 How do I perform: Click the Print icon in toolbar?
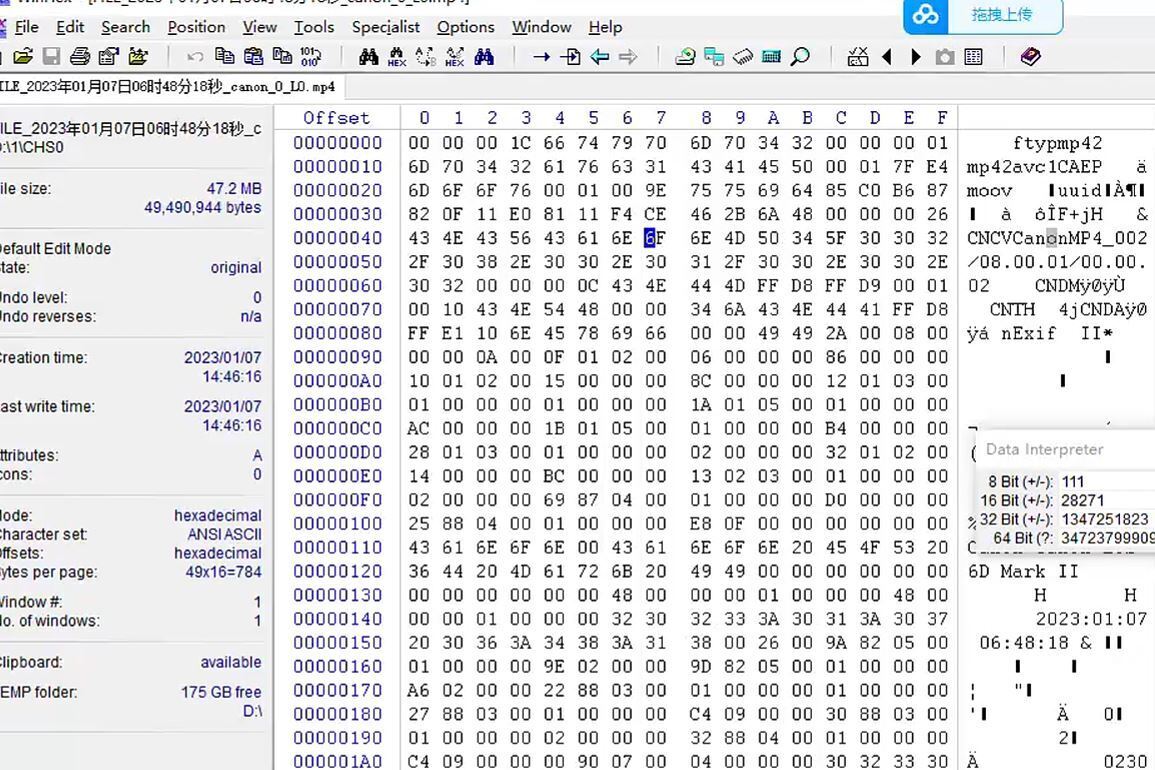pos(80,56)
